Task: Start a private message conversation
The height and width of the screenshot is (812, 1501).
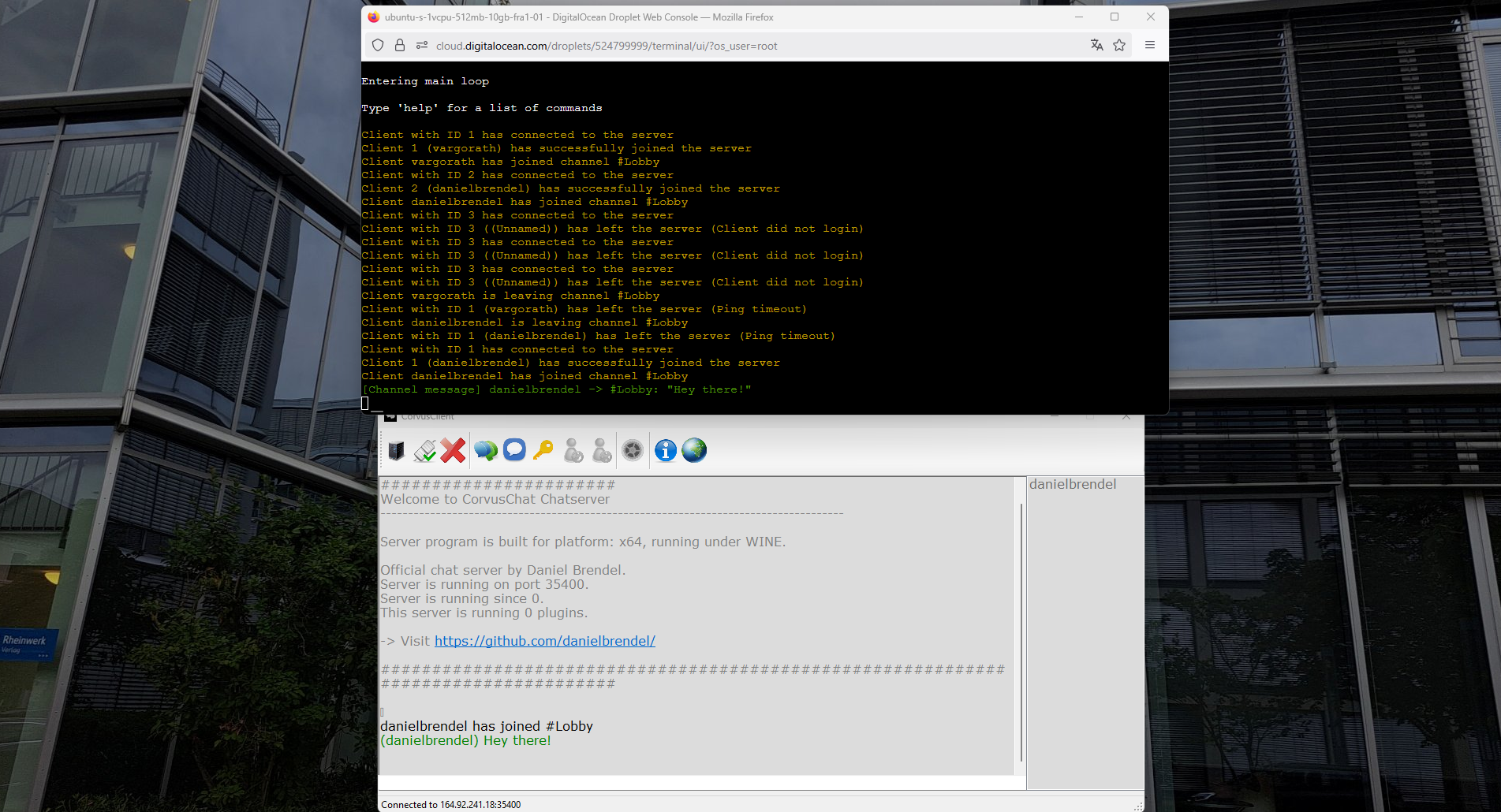Action: 513,451
